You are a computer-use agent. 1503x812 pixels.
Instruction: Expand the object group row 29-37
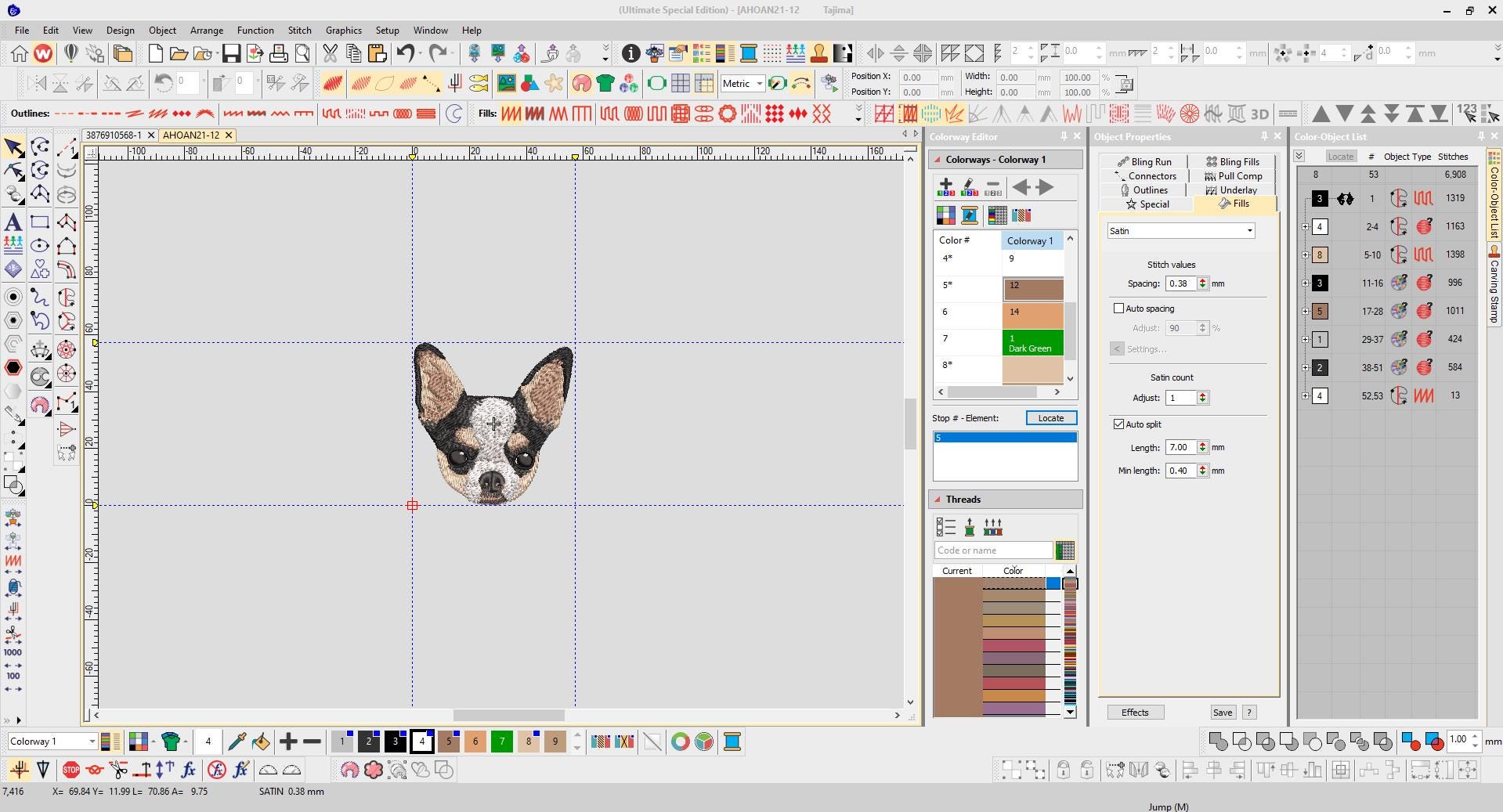click(x=1305, y=339)
